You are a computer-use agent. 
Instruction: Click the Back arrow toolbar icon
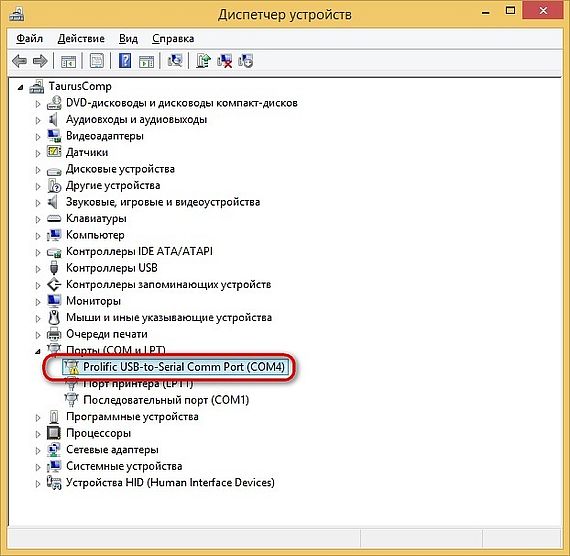(19, 61)
